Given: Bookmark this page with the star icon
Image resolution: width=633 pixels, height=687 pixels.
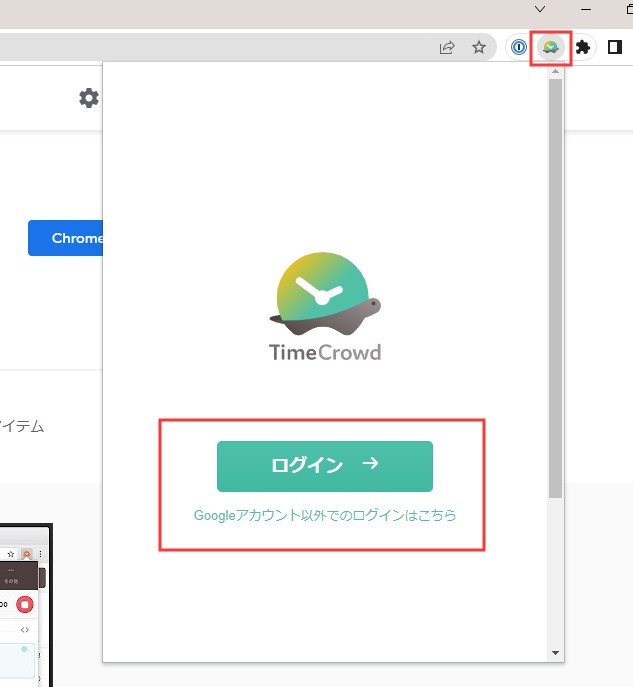Looking at the screenshot, I should [x=479, y=47].
